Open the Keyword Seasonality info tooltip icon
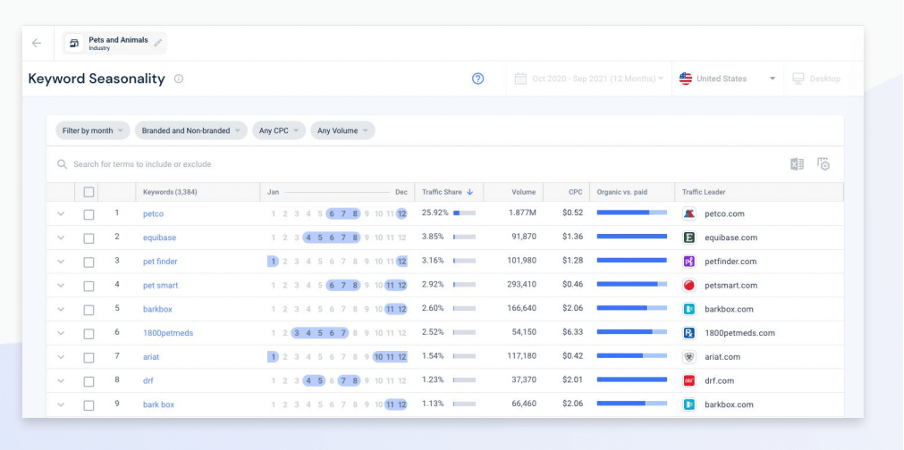The image size is (904, 450). tap(179, 79)
